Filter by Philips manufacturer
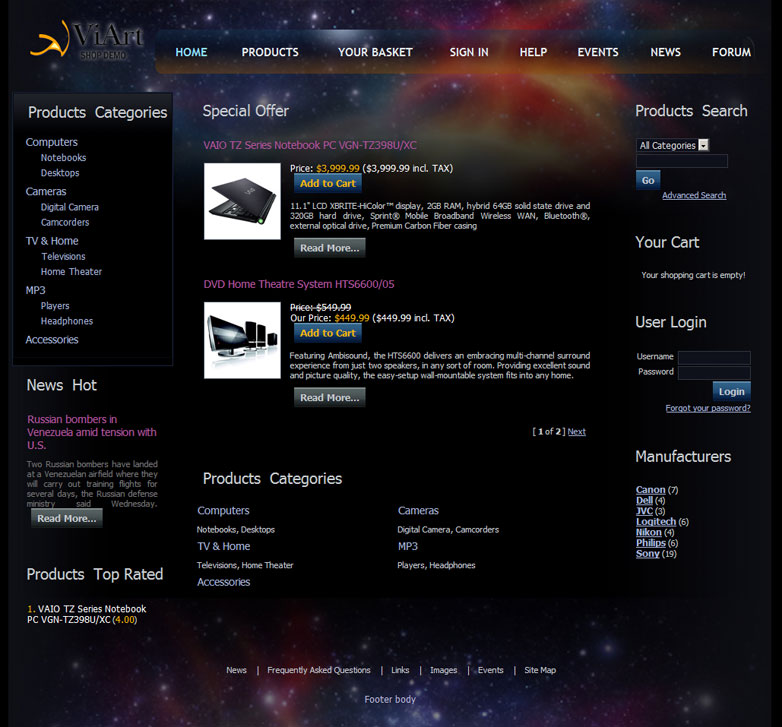Image resolution: width=782 pixels, height=727 pixels. pyautogui.click(x=651, y=543)
